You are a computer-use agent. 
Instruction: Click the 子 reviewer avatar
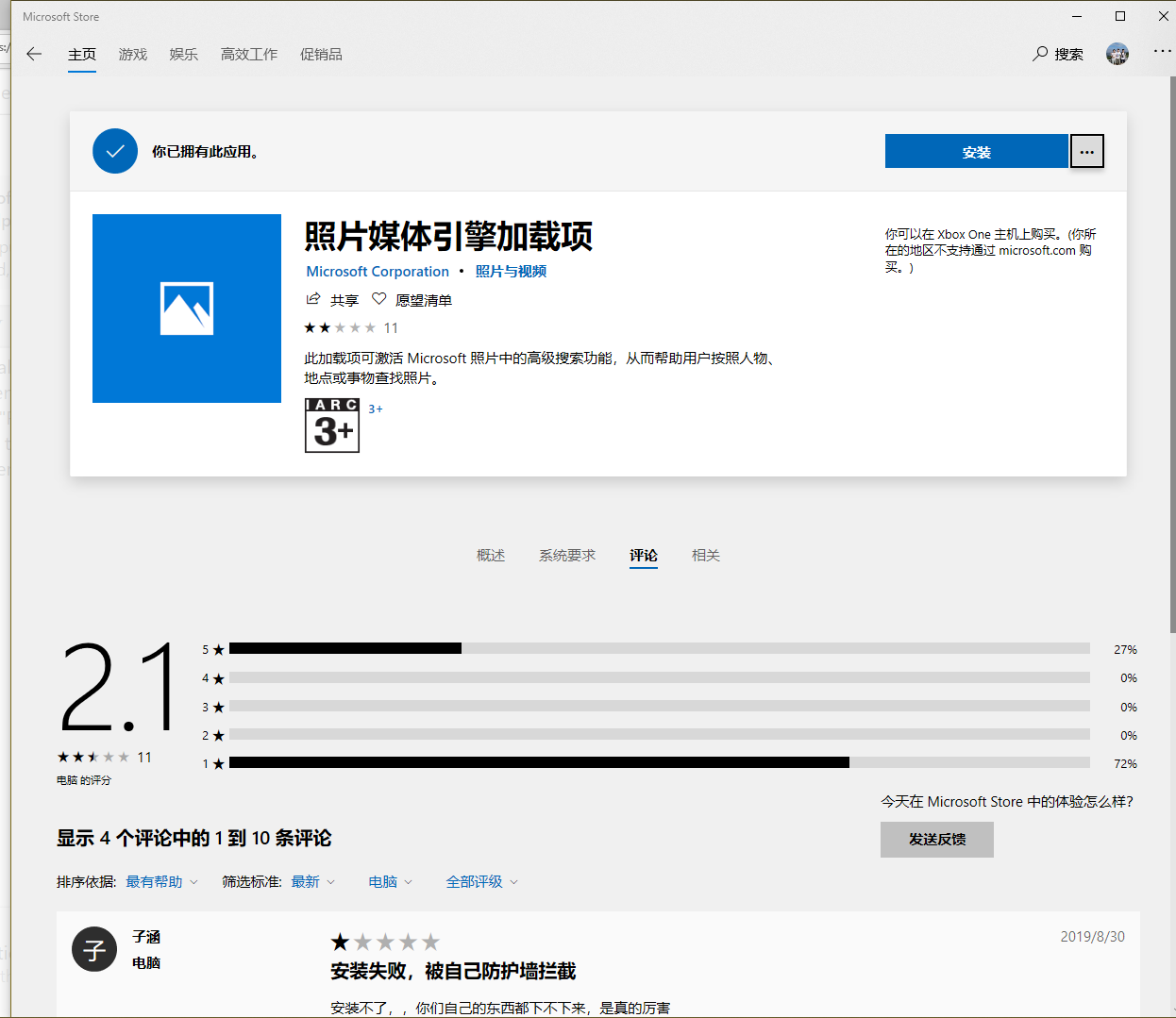coord(94,949)
